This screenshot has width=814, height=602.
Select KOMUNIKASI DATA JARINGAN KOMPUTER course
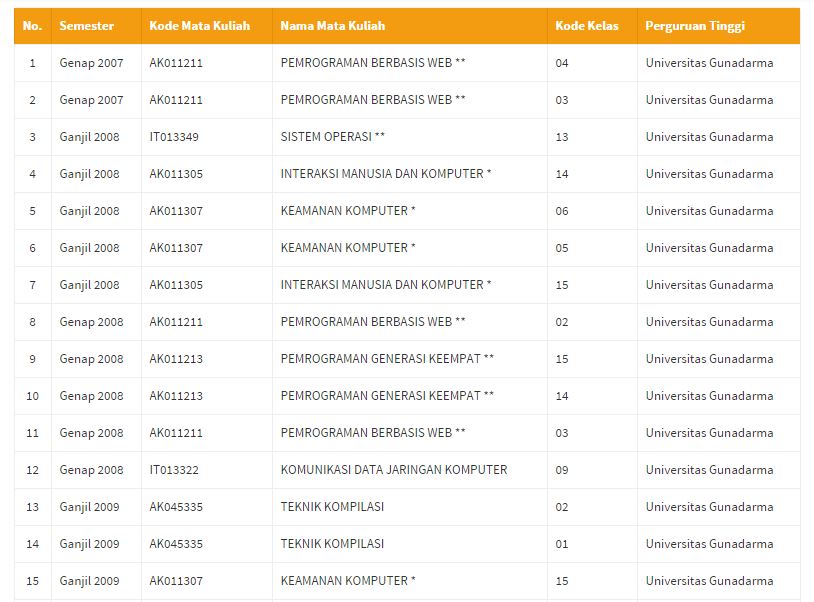(x=394, y=470)
